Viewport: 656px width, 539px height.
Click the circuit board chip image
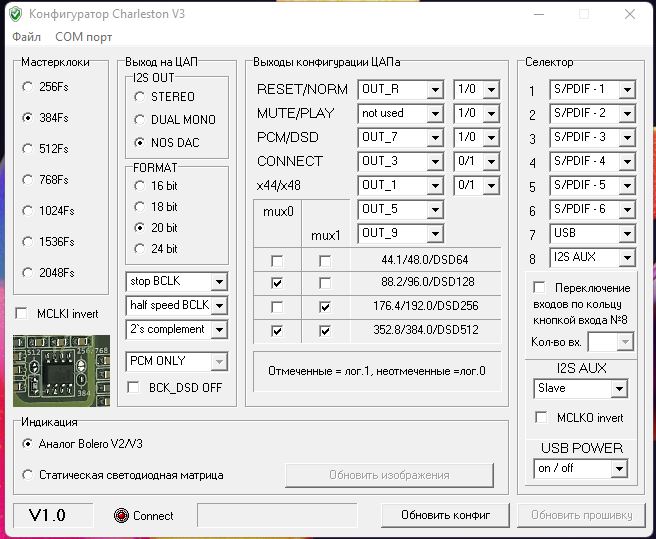coord(60,369)
